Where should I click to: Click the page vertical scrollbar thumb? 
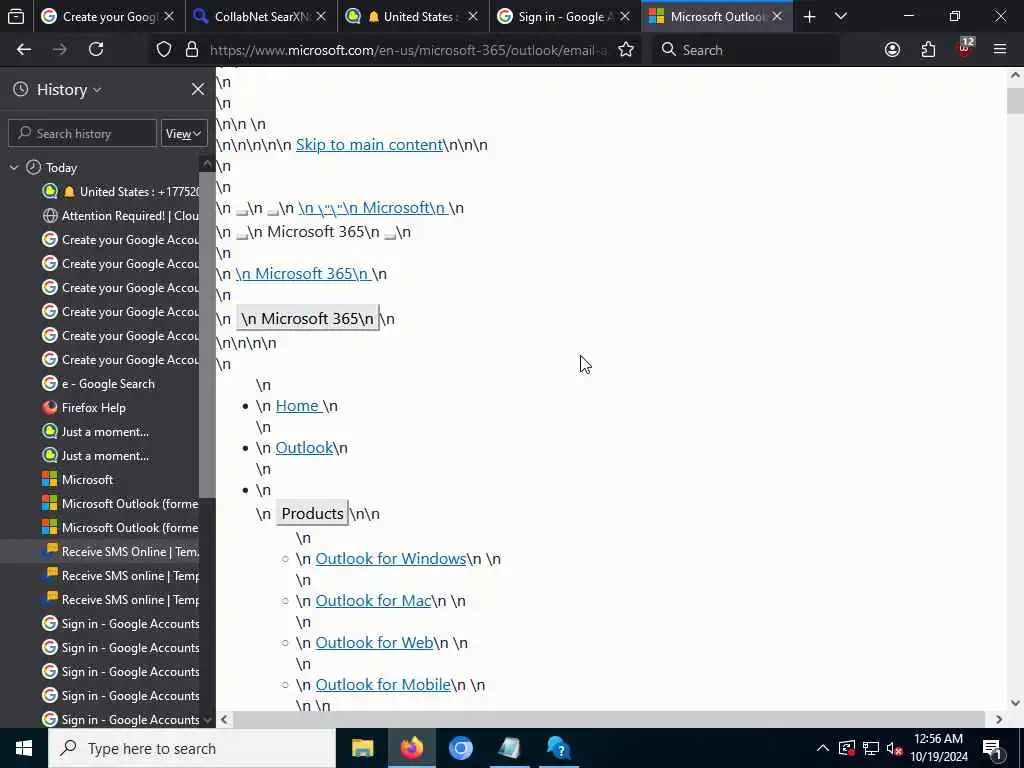point(1015,101)
